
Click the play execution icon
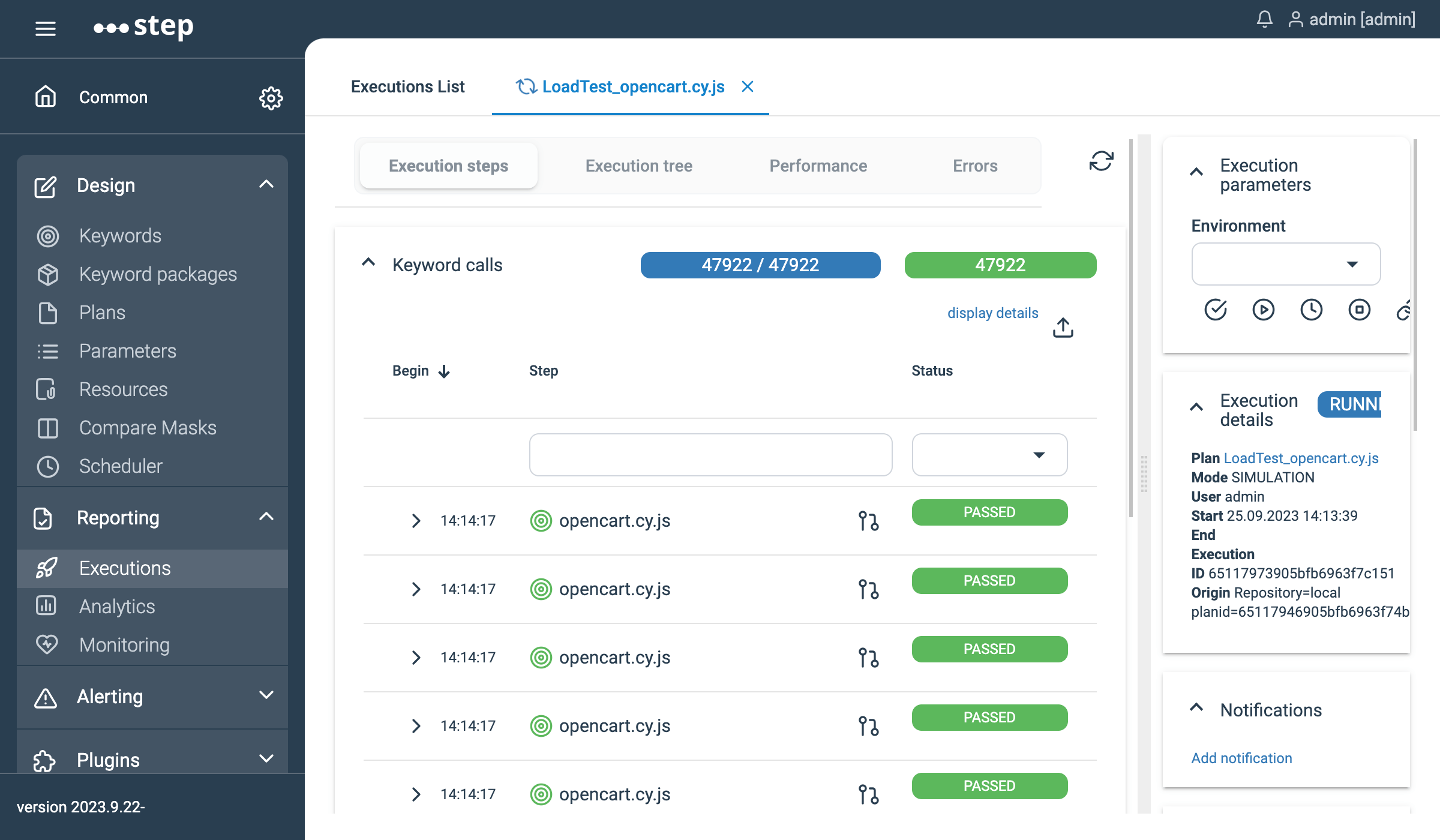coord(1263,310)
